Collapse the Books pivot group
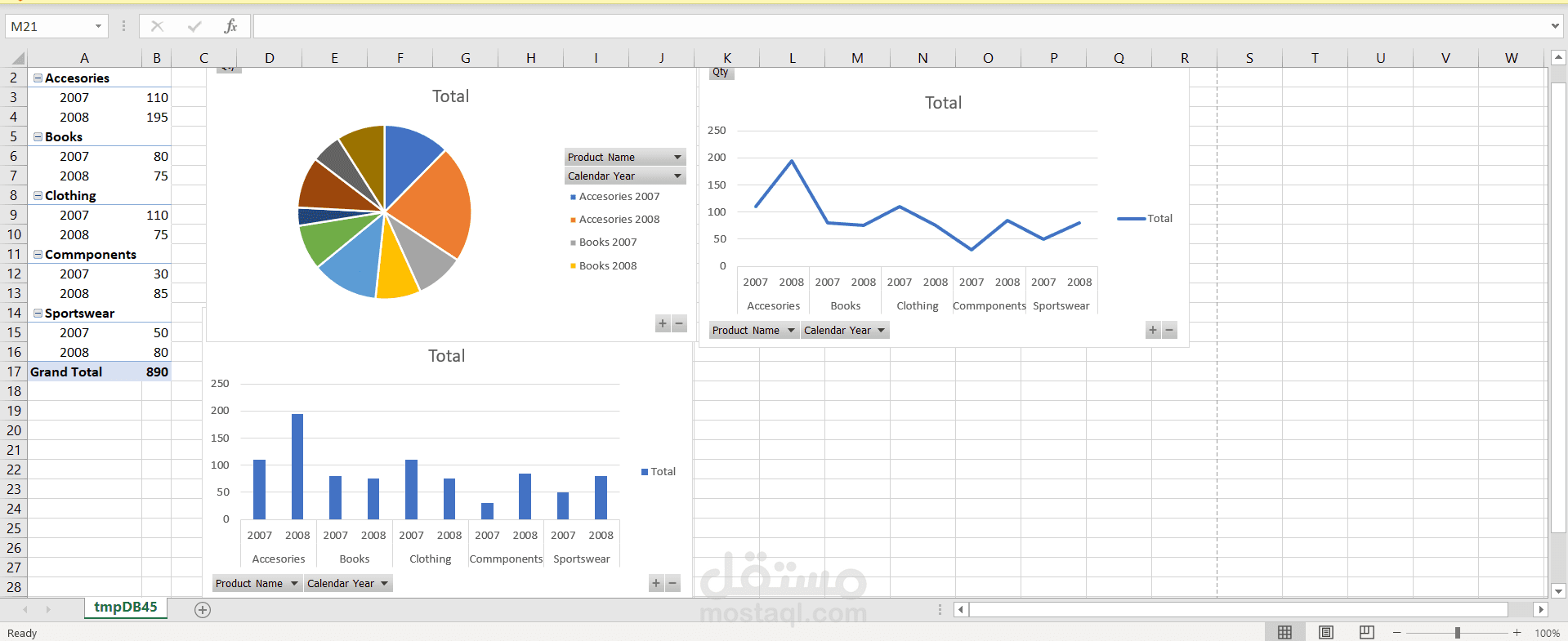This screenshot has height=641, width=1568. point(38,136)
